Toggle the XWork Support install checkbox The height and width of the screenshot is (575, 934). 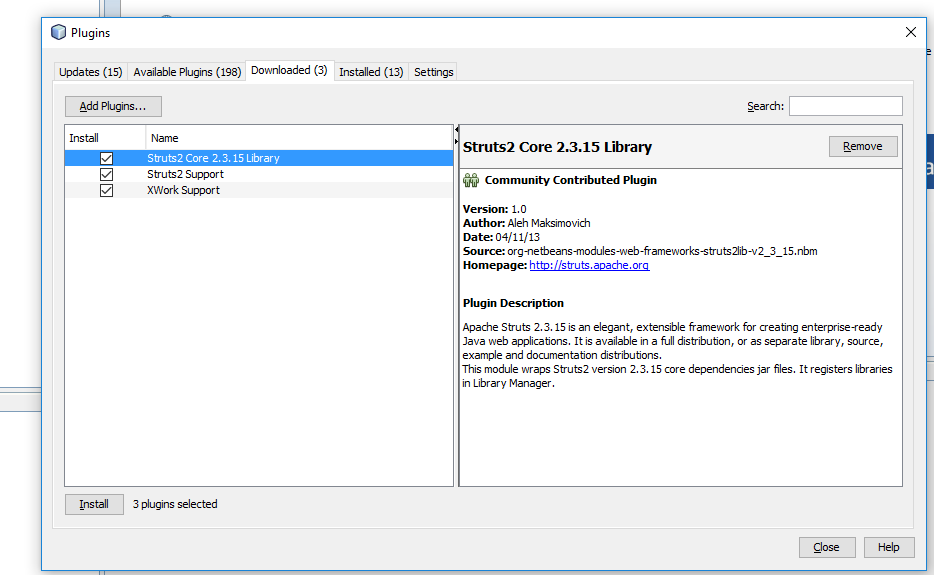tap(106, 191)
